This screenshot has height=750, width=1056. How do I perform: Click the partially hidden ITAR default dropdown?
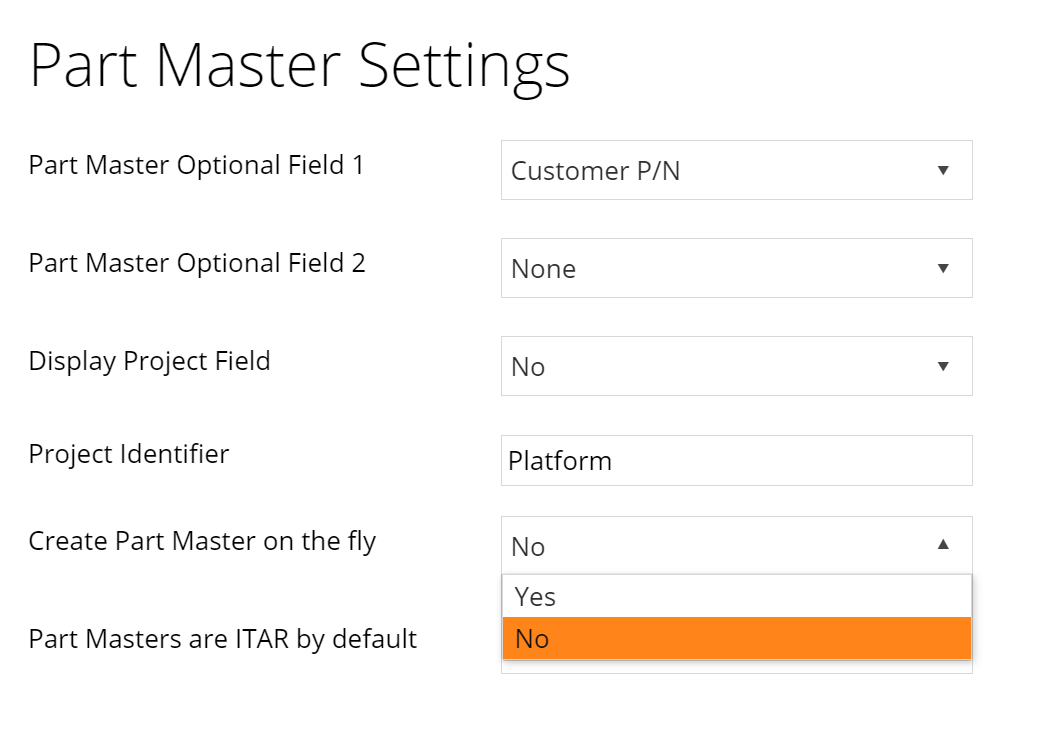(736, 667)
